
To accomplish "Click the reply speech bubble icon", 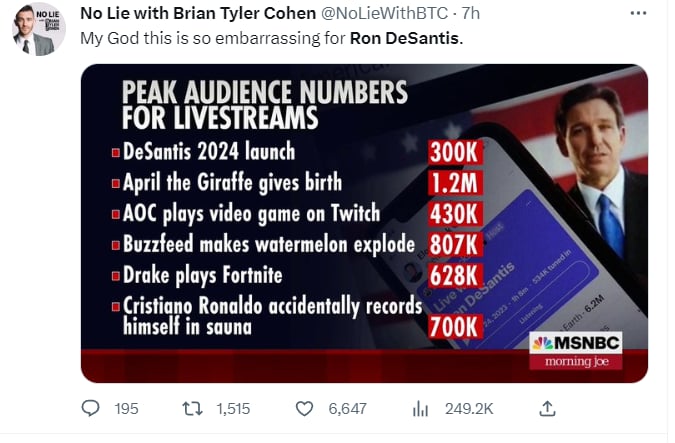I will (90, 408).
